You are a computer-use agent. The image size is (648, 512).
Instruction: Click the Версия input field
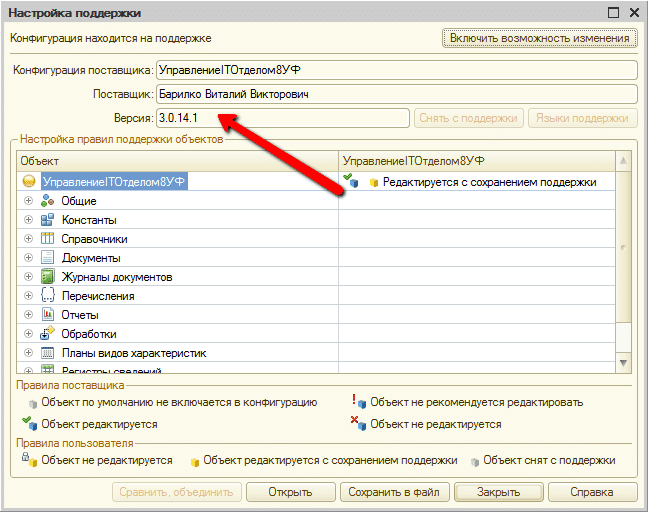tap(283, 118)
